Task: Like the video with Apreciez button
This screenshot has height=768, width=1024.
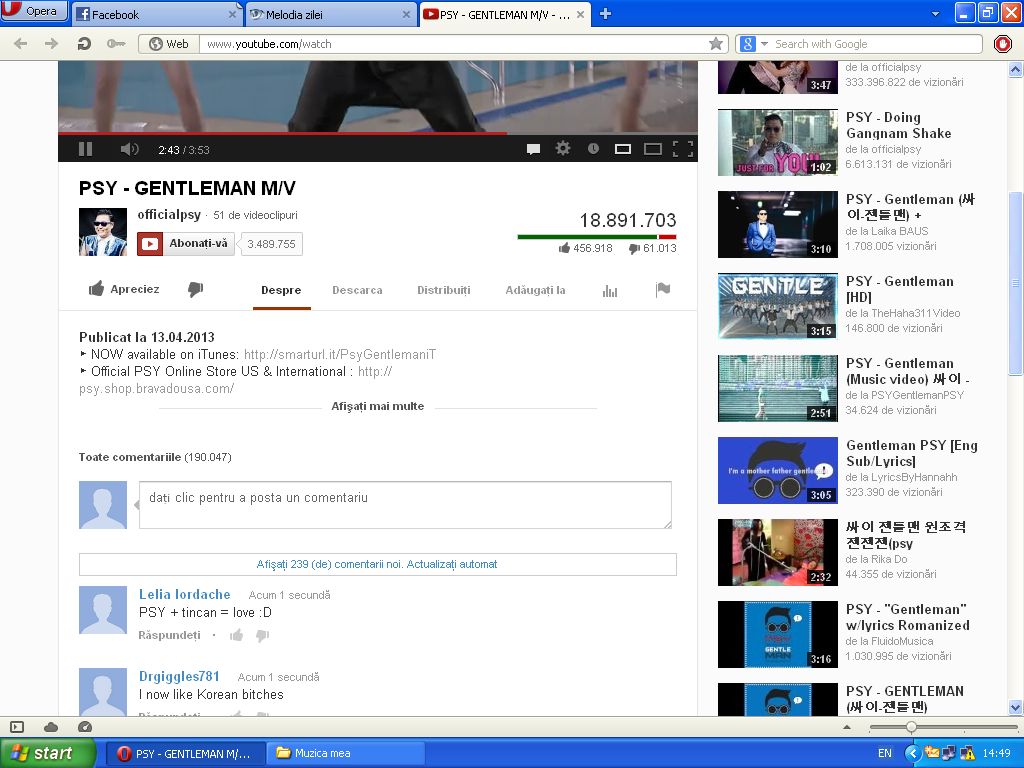Action: pyautogui.click(x=124, y=289)
